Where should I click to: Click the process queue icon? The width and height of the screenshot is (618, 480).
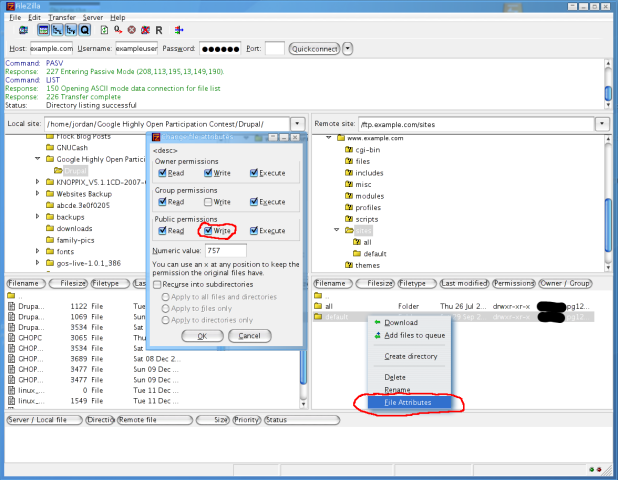click(118, 30)
